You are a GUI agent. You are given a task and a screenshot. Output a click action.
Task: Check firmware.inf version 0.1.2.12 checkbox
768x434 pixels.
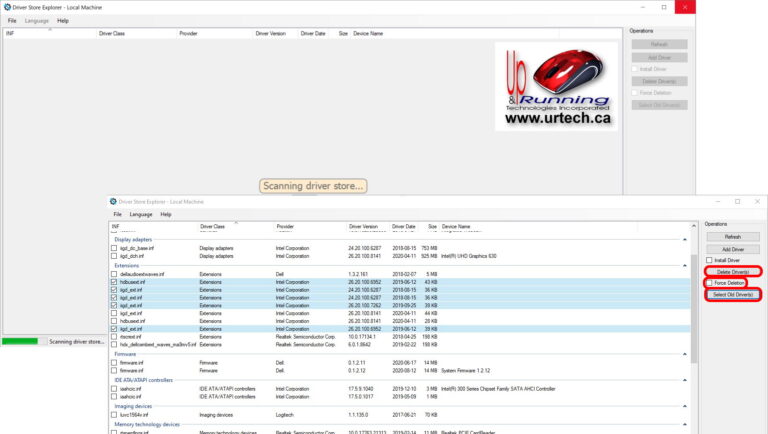[114, 371]
